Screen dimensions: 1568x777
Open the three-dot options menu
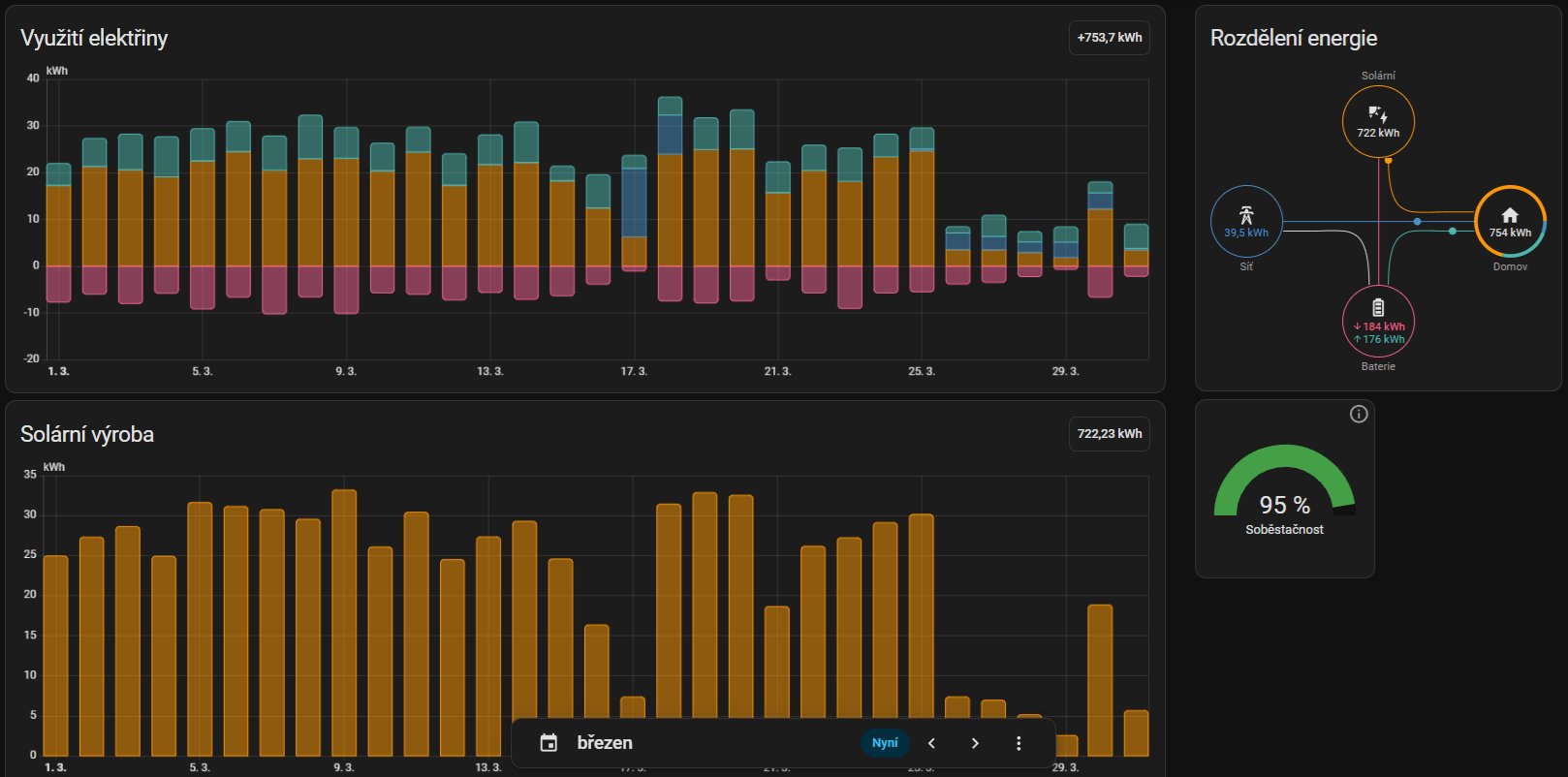(x=1018, y=743)
